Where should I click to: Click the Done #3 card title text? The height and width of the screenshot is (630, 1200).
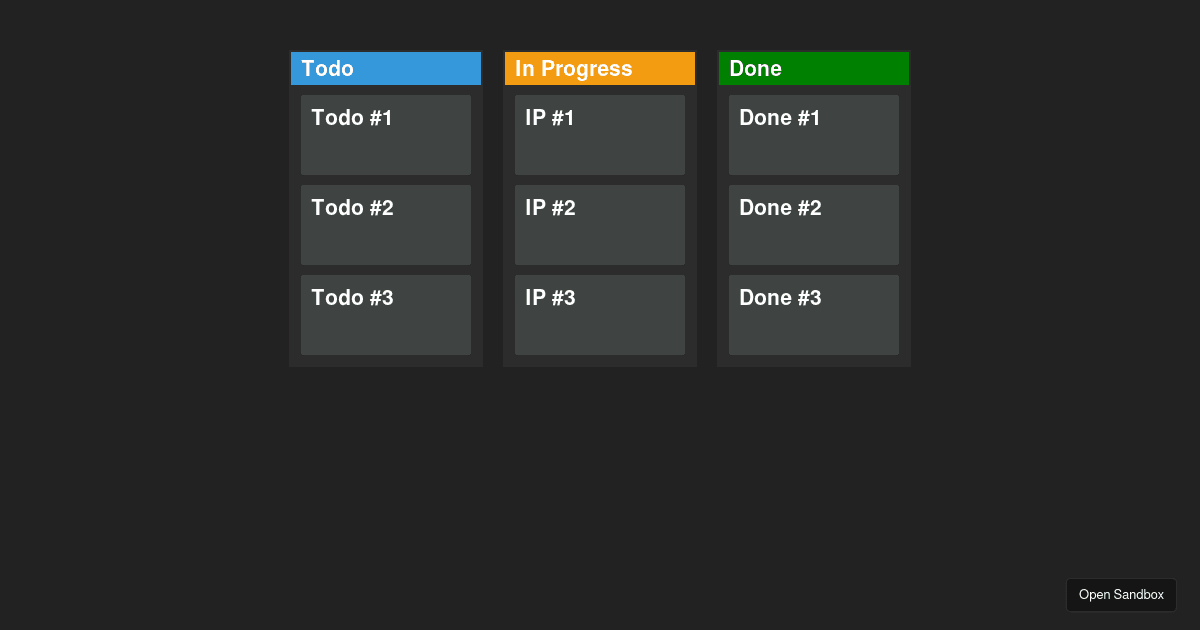(780, 297)
